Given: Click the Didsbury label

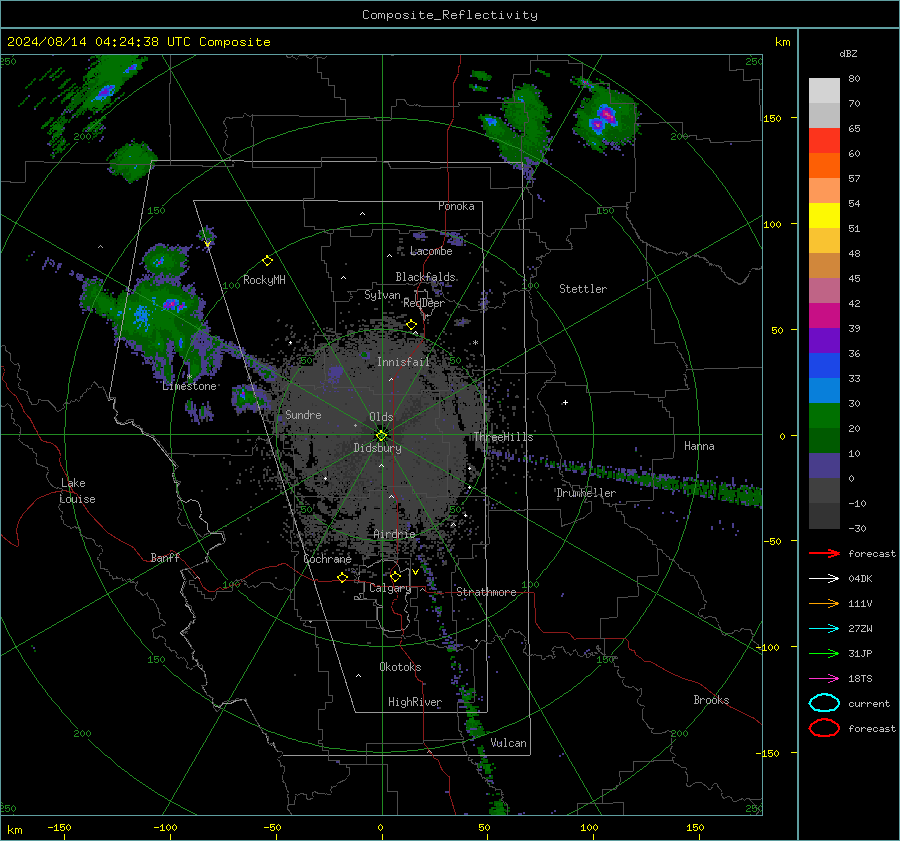Looking at the screenshot, I should click(x=377, y=448).
